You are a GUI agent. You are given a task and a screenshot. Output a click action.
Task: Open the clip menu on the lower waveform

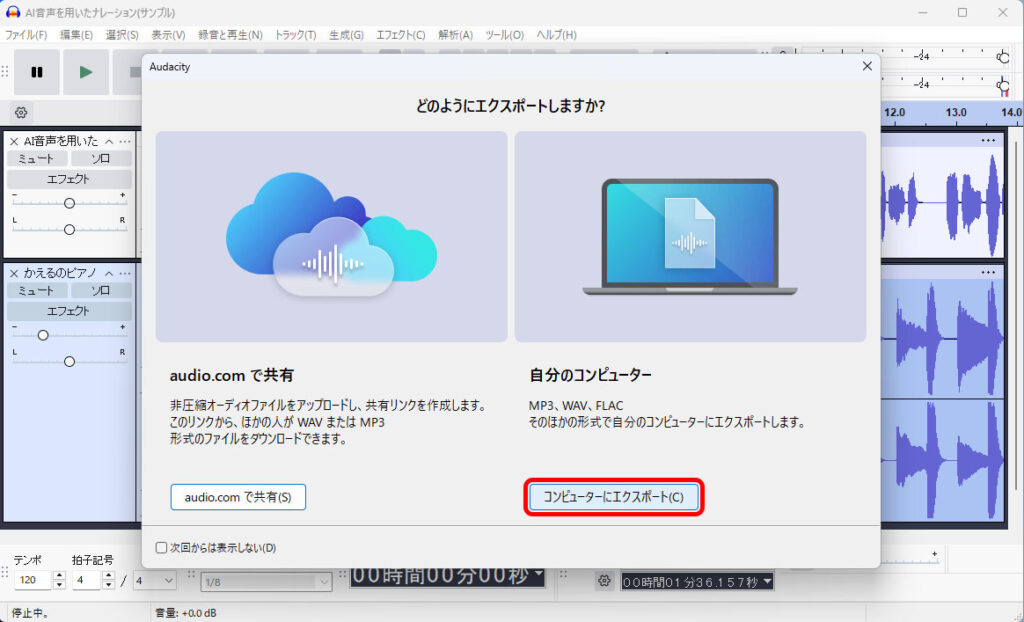tap(988, 272)
